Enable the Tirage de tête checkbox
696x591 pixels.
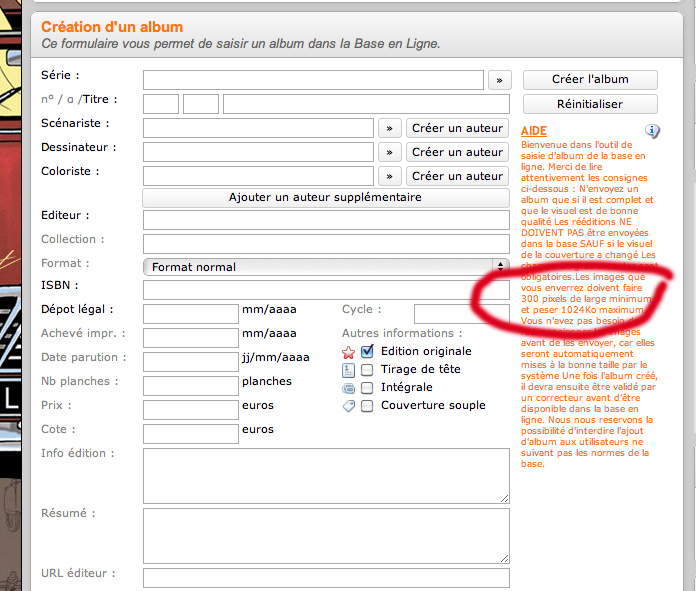point(367,369)
